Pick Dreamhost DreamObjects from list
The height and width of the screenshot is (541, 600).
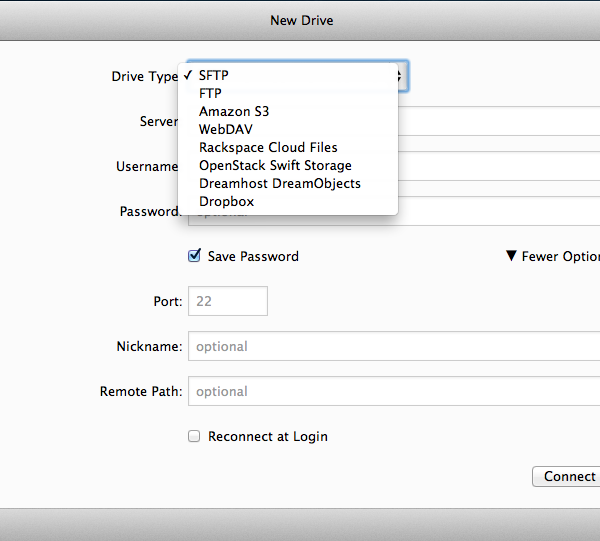click(x=279, y=183)
